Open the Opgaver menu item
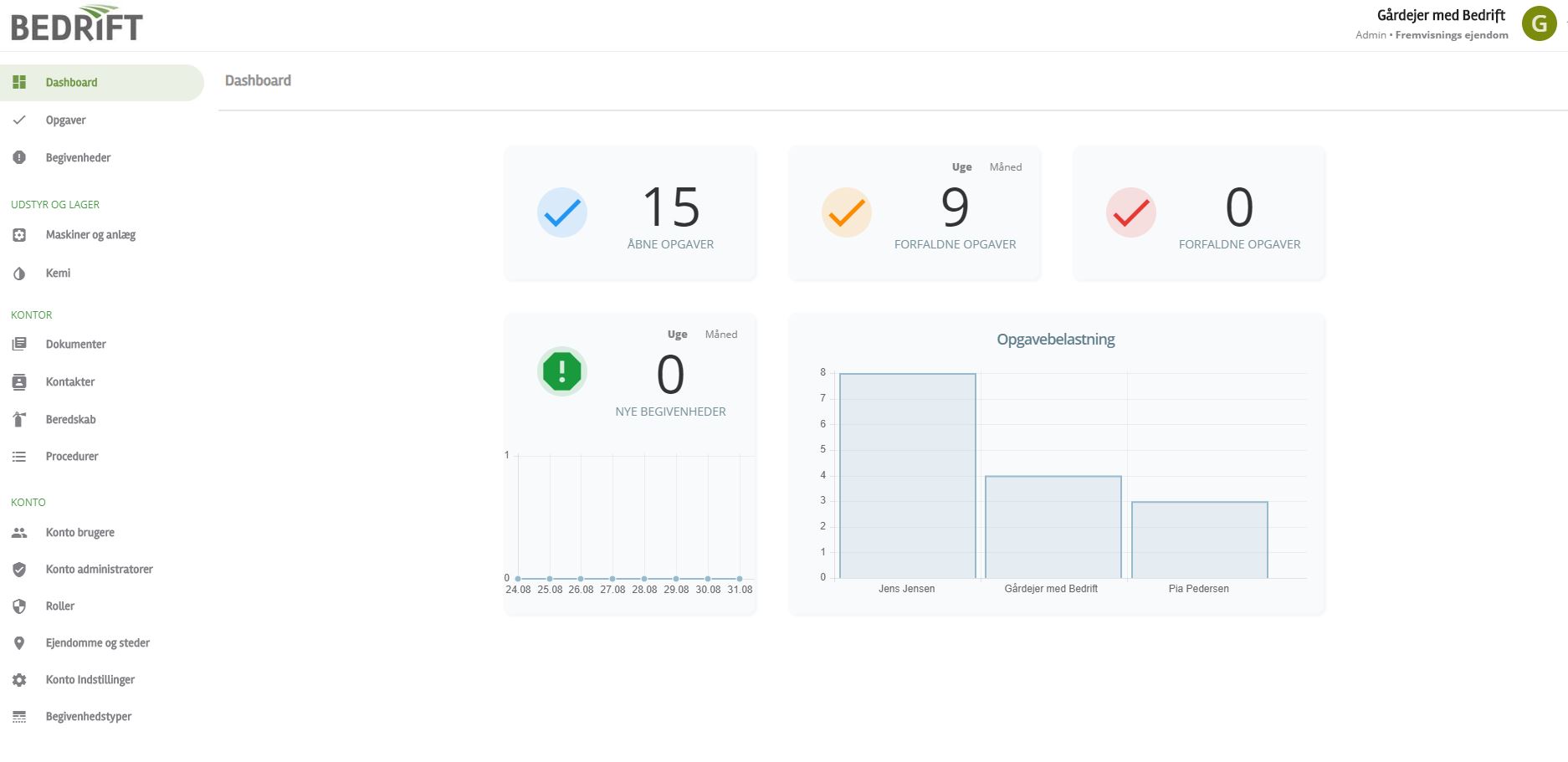This screenshot has width=1568, height=762. point(65,120)
